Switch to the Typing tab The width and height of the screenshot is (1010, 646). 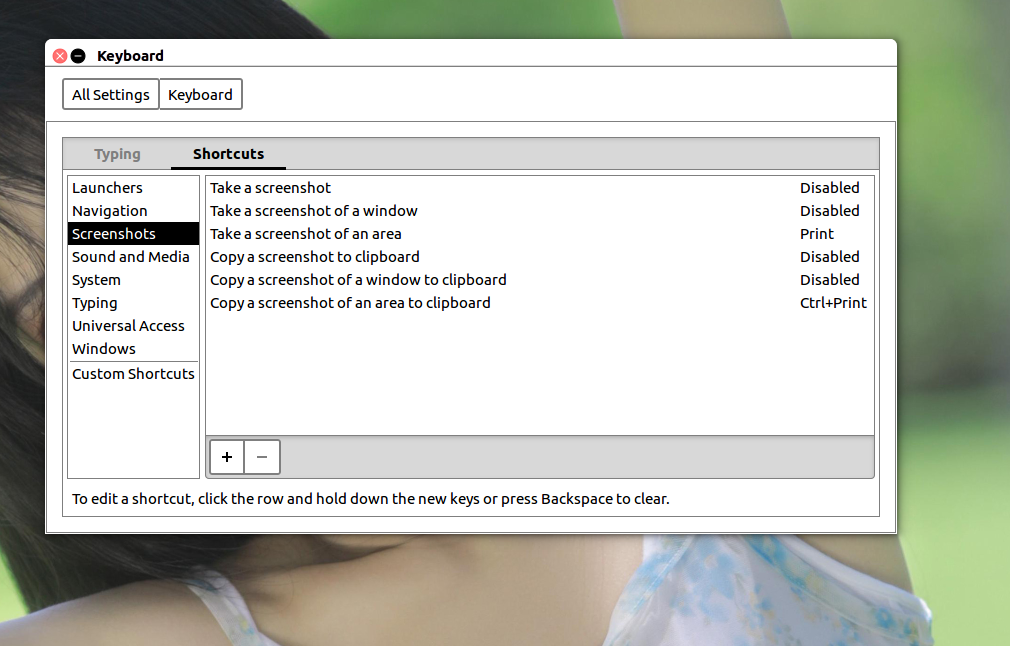117,154
